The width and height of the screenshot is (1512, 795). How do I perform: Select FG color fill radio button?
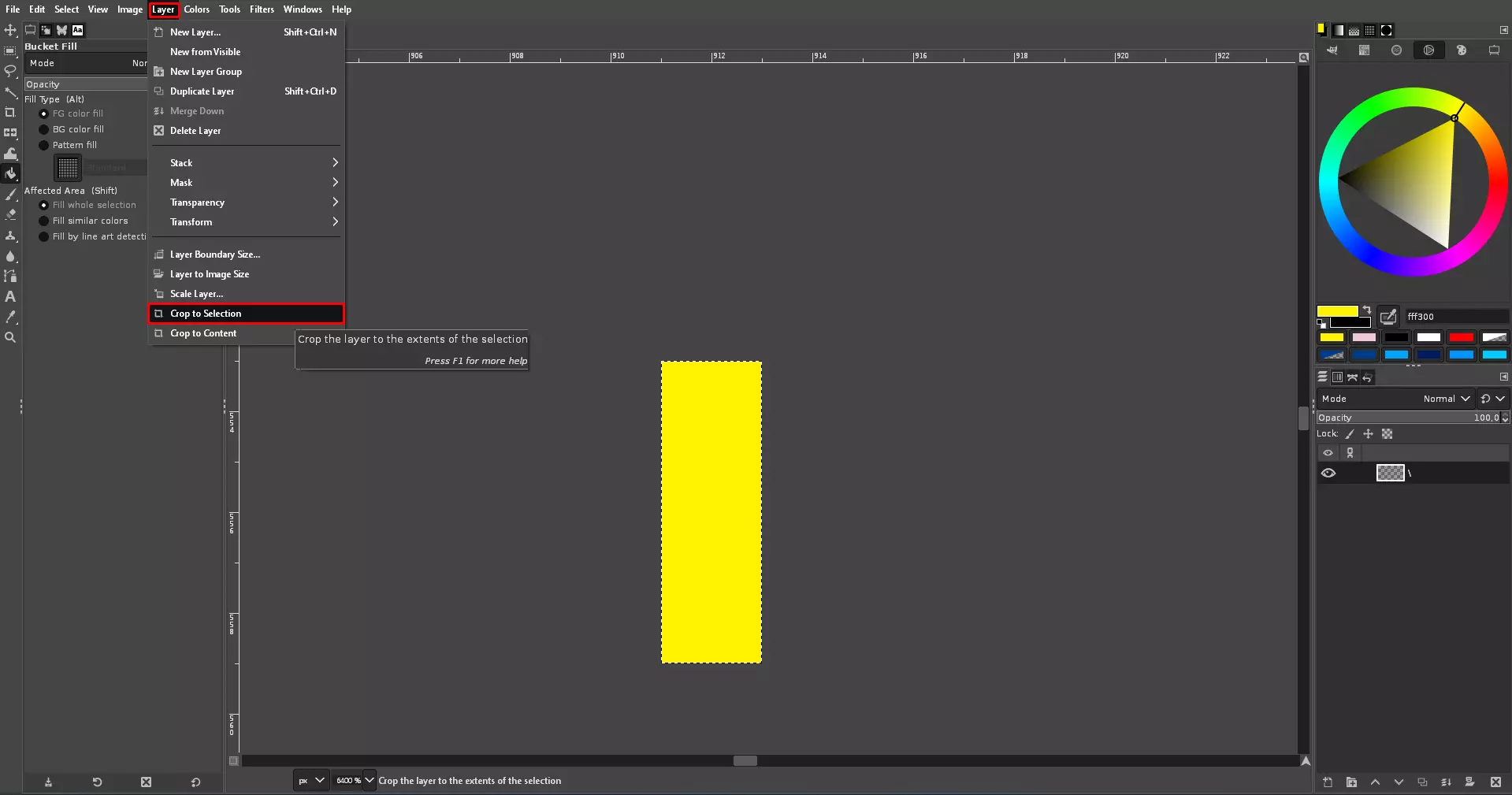coord(44,113)
